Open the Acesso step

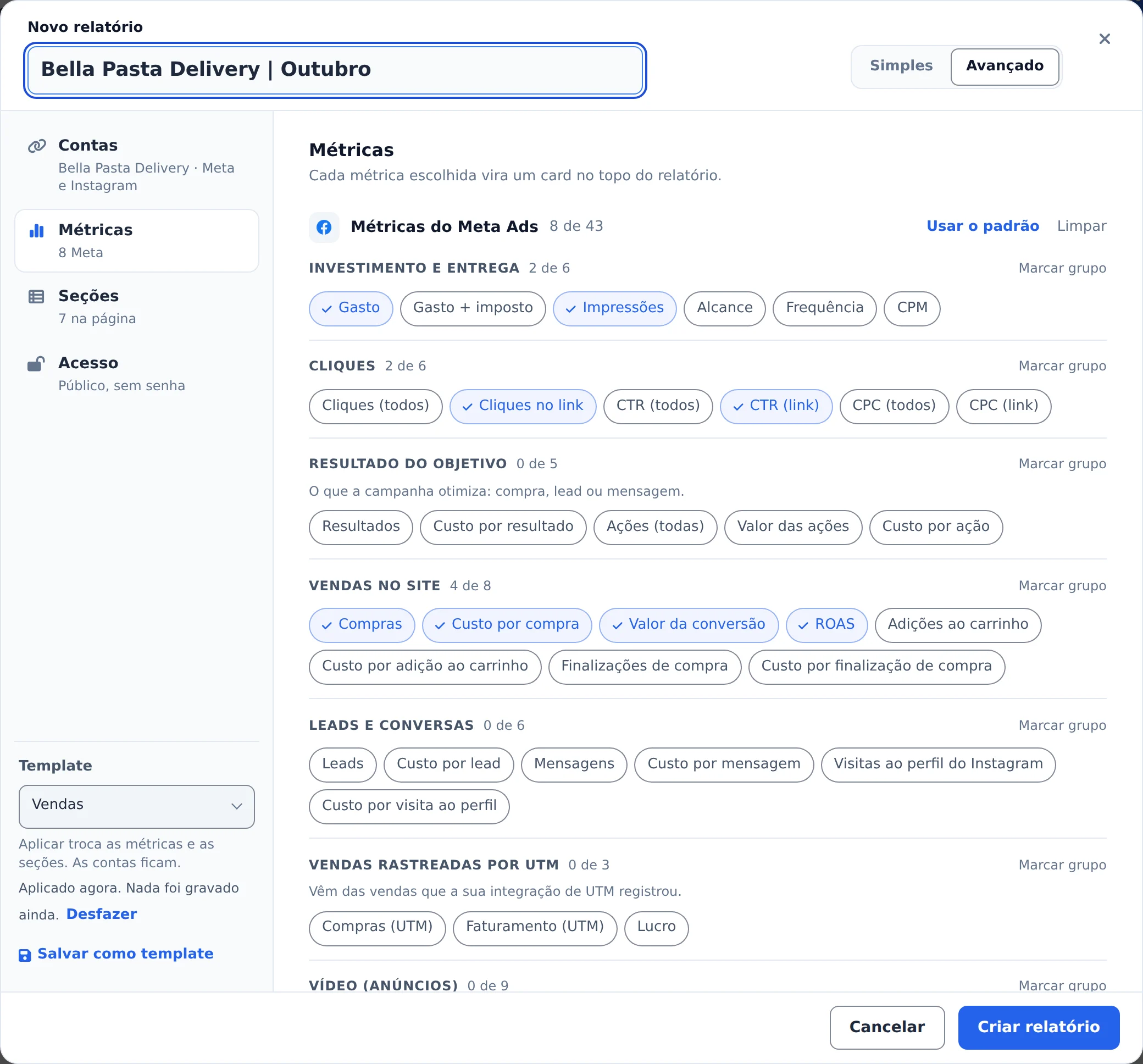(137, 374)
